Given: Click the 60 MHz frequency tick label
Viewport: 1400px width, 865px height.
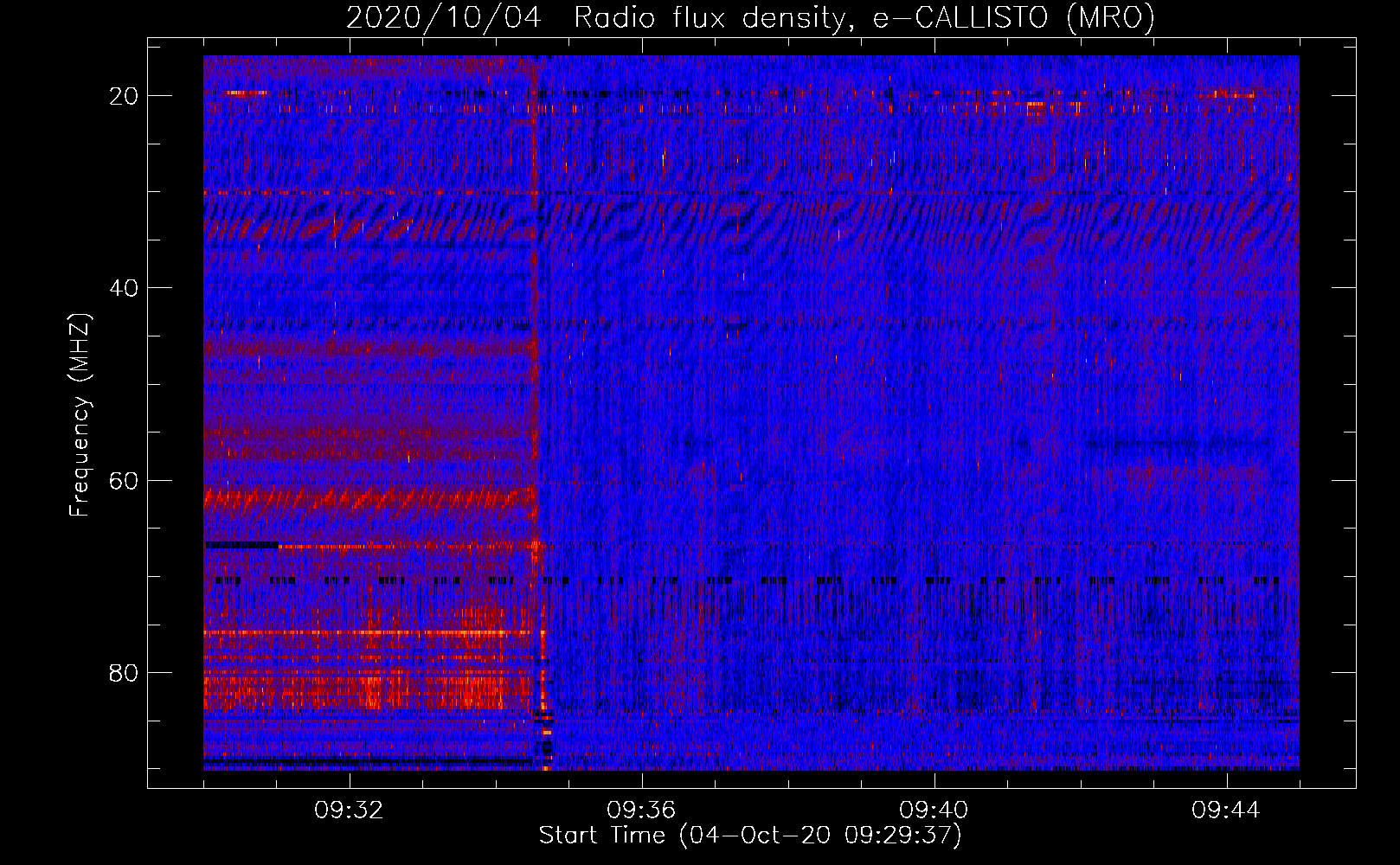Looking at the screenshot, I should [x=125, y=481].
